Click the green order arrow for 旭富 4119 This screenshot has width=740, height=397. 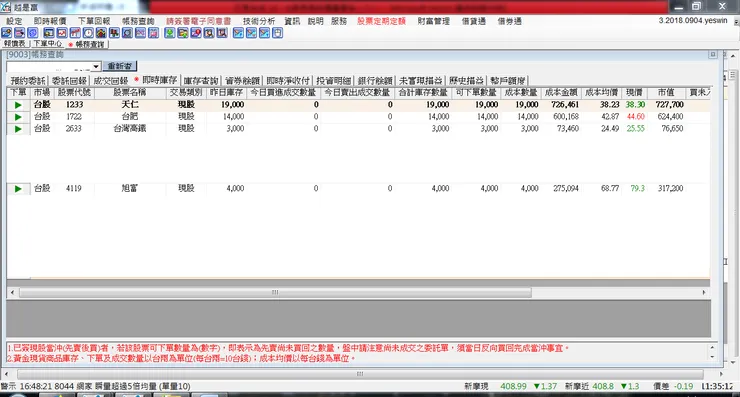[18, 189]
